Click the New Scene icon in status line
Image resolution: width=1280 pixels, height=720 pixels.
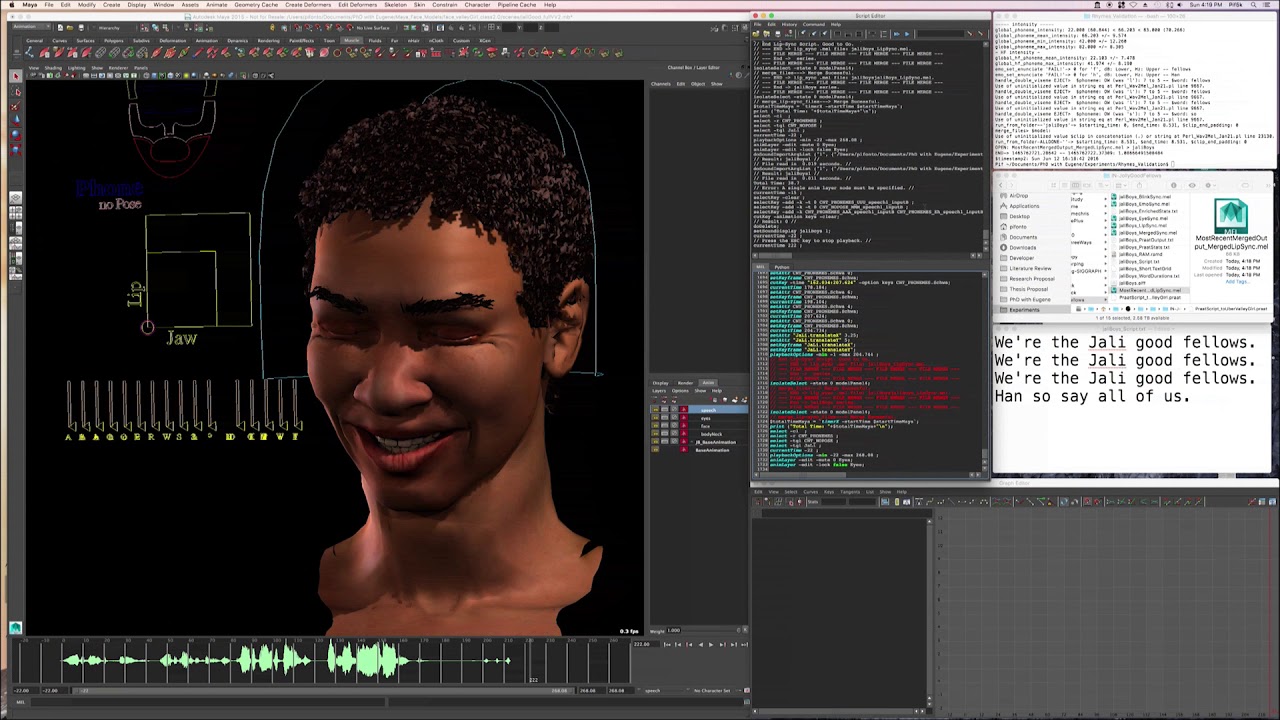pyautogui.click(x=60, y=28)
